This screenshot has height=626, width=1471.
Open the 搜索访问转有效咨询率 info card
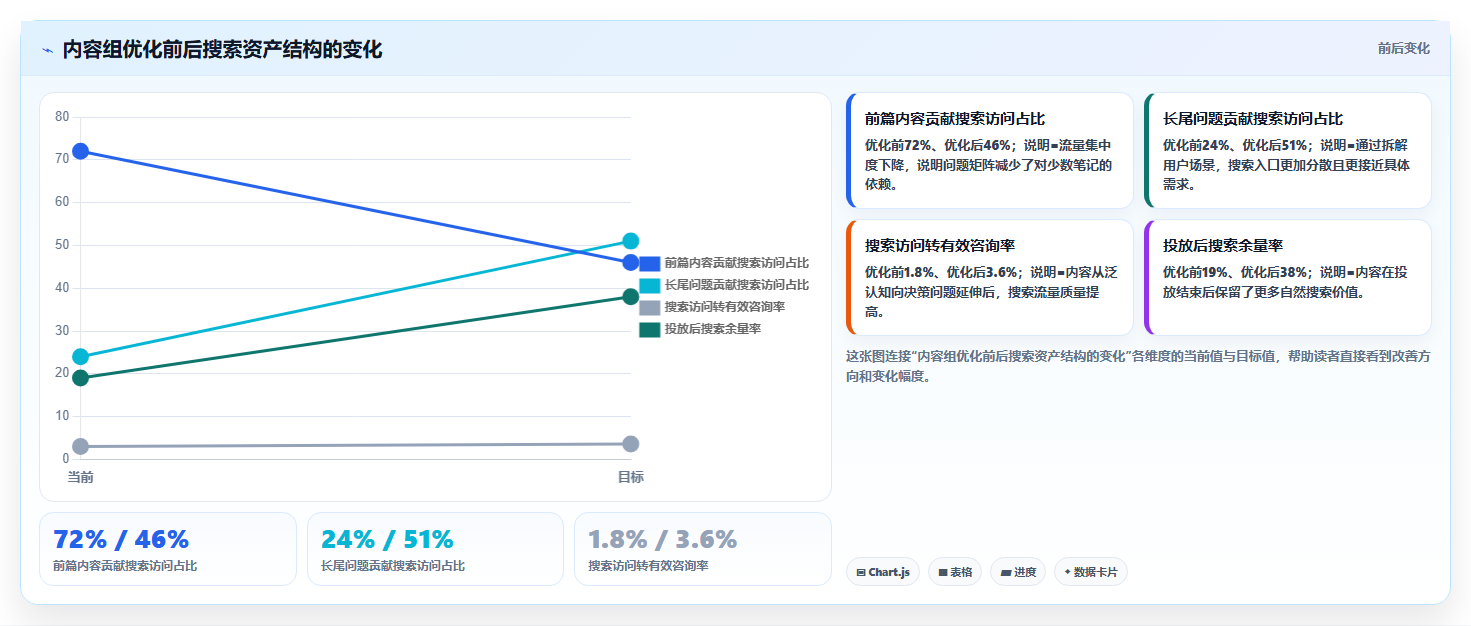990,278
